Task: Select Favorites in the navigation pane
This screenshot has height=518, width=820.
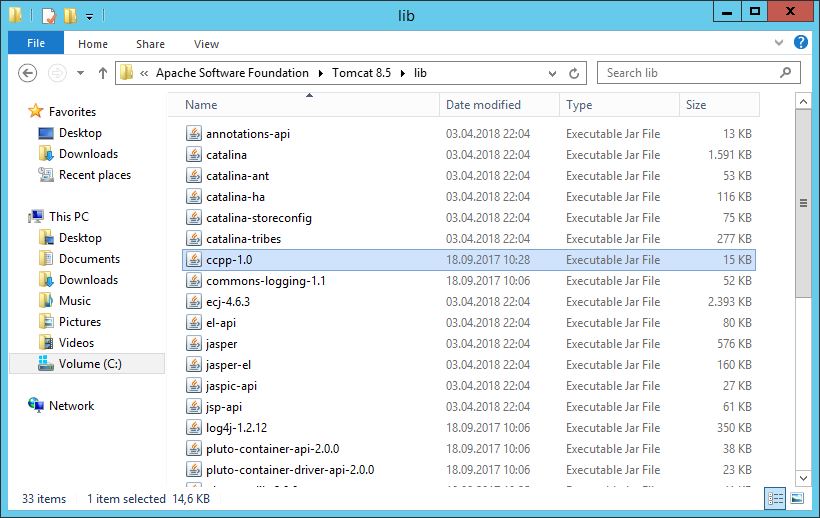Action: click(x=72, y=112)
